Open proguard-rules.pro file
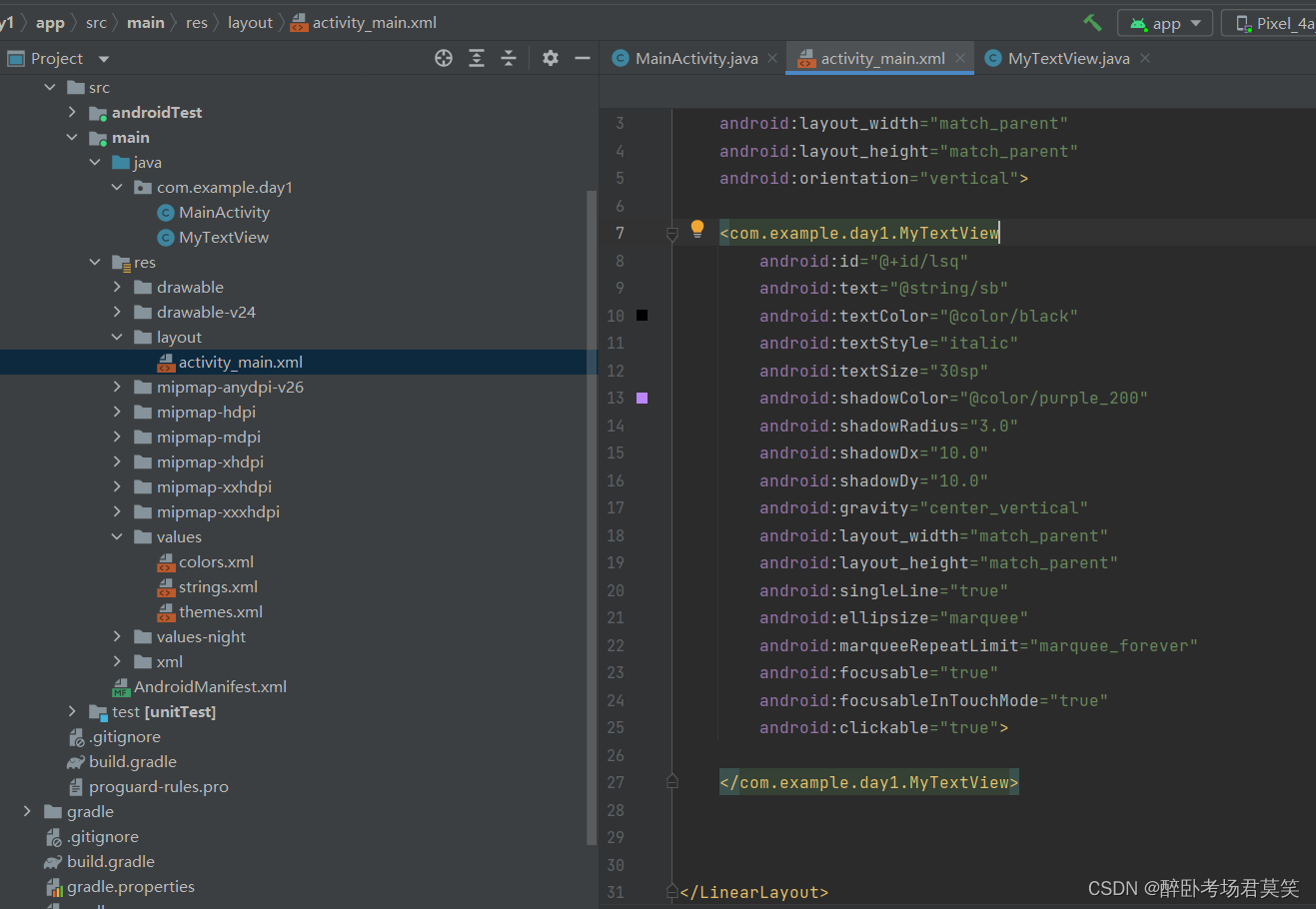The image size is (1316, 909). tap(149, 786)
